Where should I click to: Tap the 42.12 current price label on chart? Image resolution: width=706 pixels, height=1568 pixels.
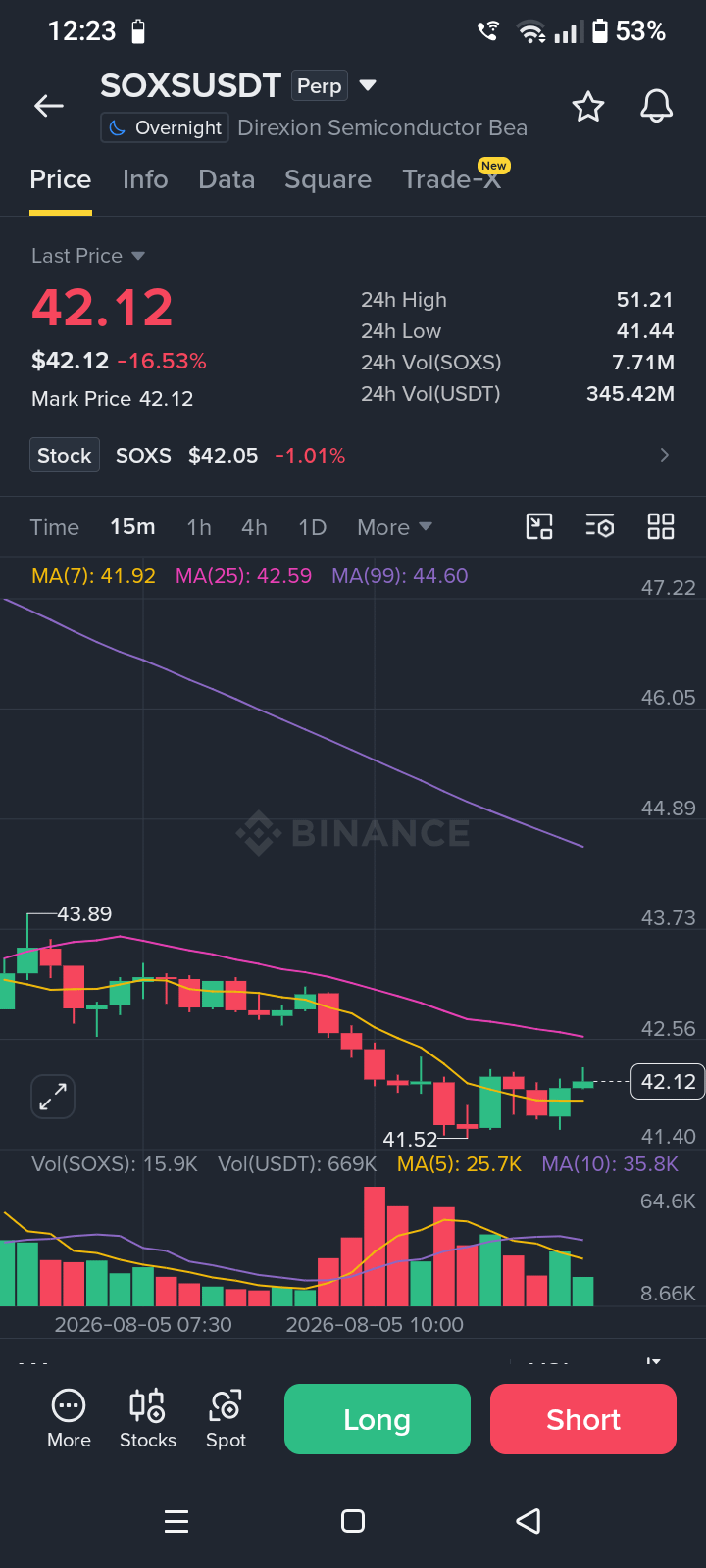coord(668,1082)
